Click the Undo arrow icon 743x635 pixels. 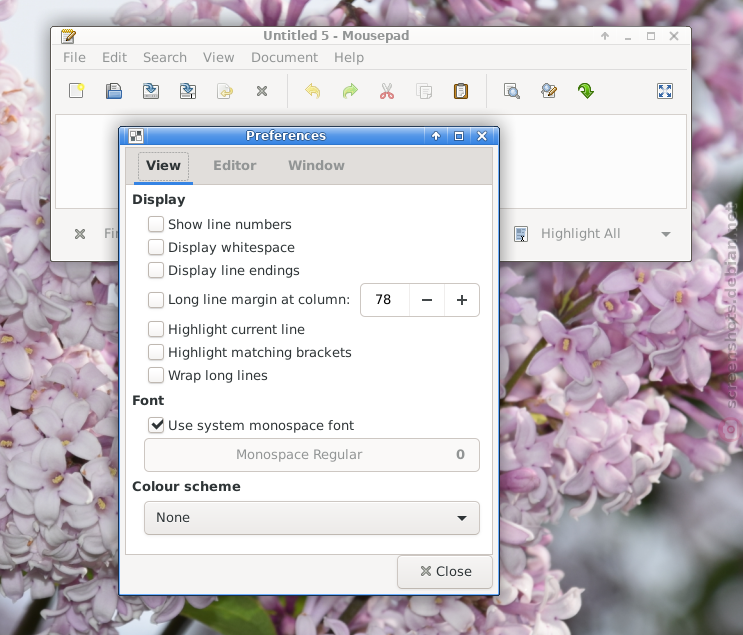pyautogui.click(x=313, y=91)
